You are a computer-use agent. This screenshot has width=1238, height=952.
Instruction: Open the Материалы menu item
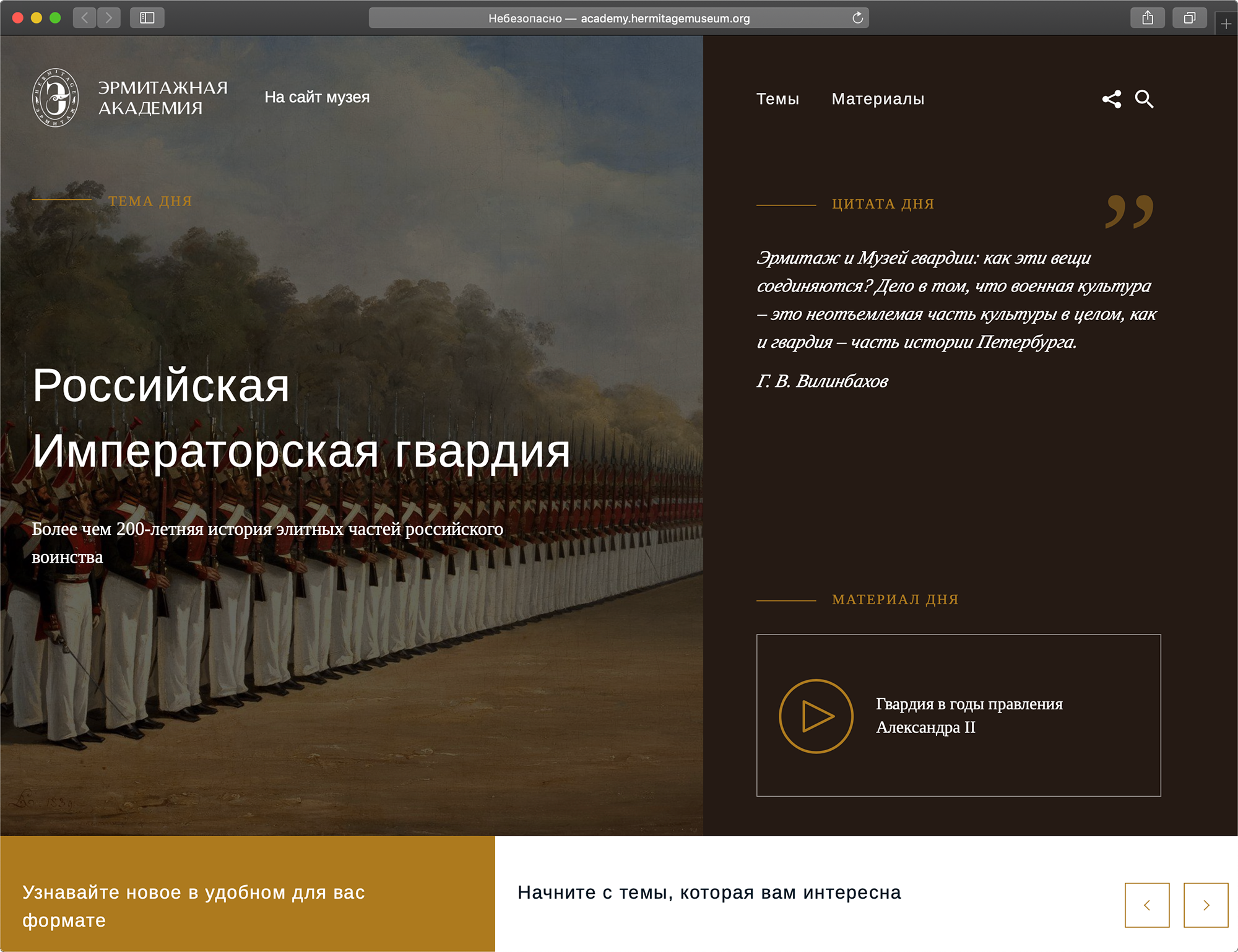[x=878, y=99]
